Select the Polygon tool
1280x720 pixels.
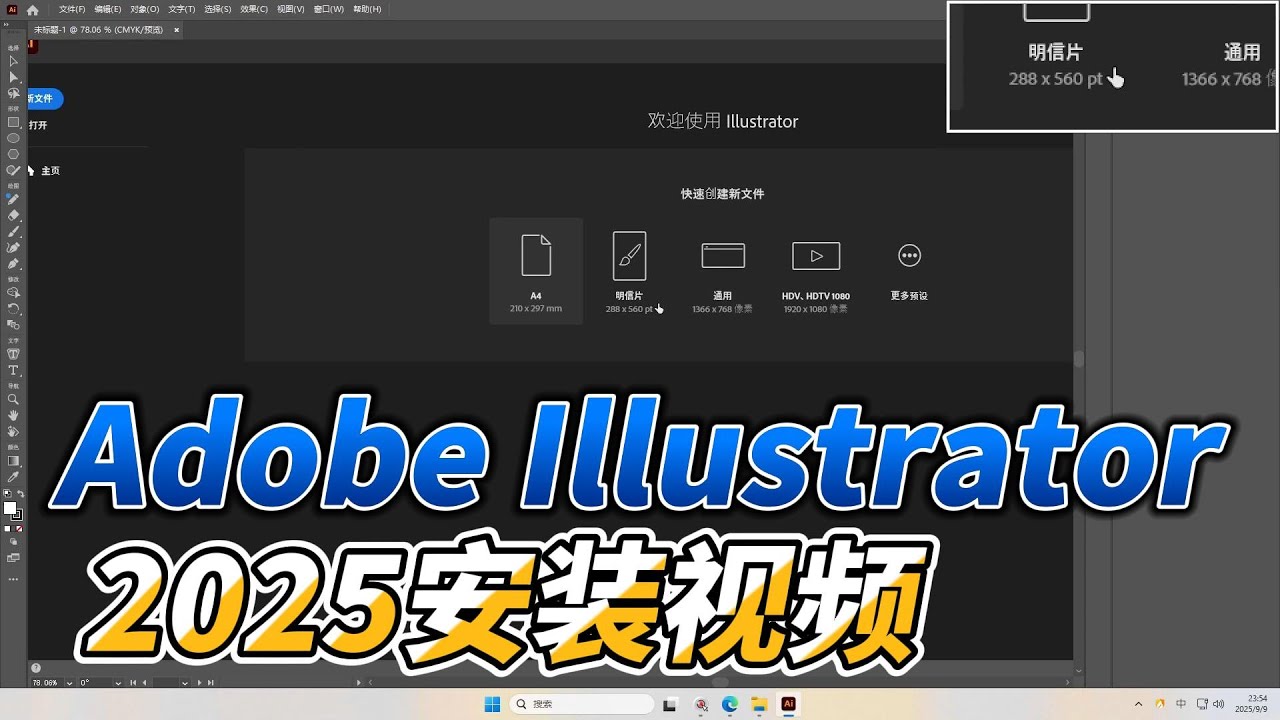pos(13,154)
